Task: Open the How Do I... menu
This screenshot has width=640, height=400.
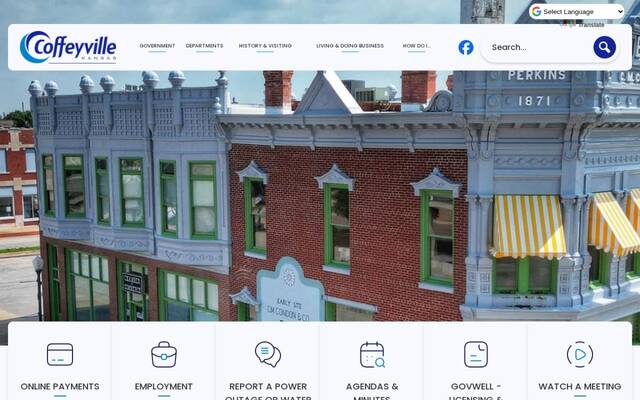Action: [x=416, y=46]
